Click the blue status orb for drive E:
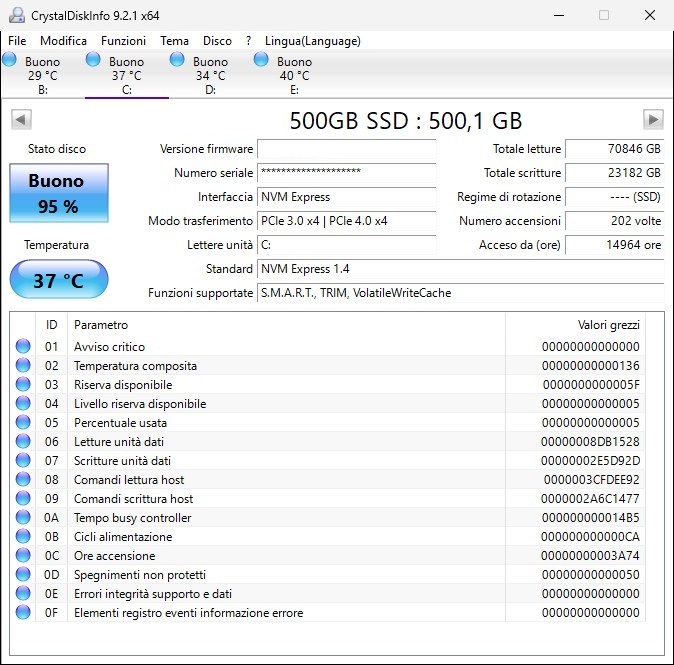The height and width of the screenshot is (665, 674). [x=261, y=59]
